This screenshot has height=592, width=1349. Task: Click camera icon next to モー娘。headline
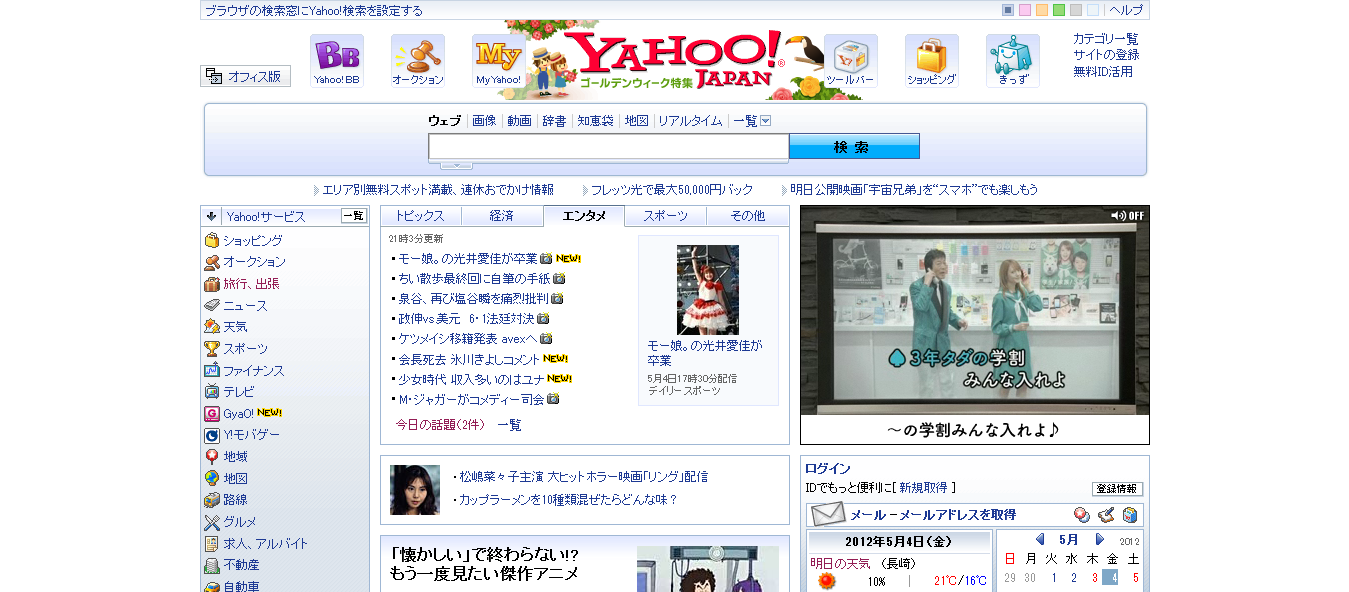point(546,258)
